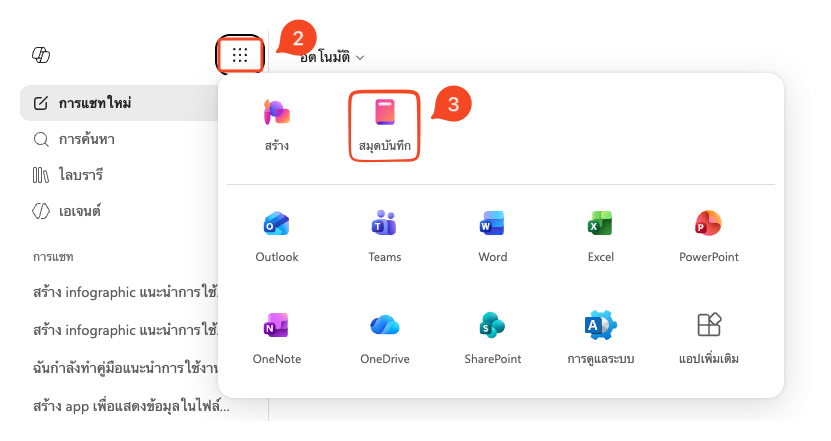Open chat ฉันกำลังทำคู่มือแนะนำการใช้งาน
Viewport: 831px width, 441px height.
click(126, 368)
